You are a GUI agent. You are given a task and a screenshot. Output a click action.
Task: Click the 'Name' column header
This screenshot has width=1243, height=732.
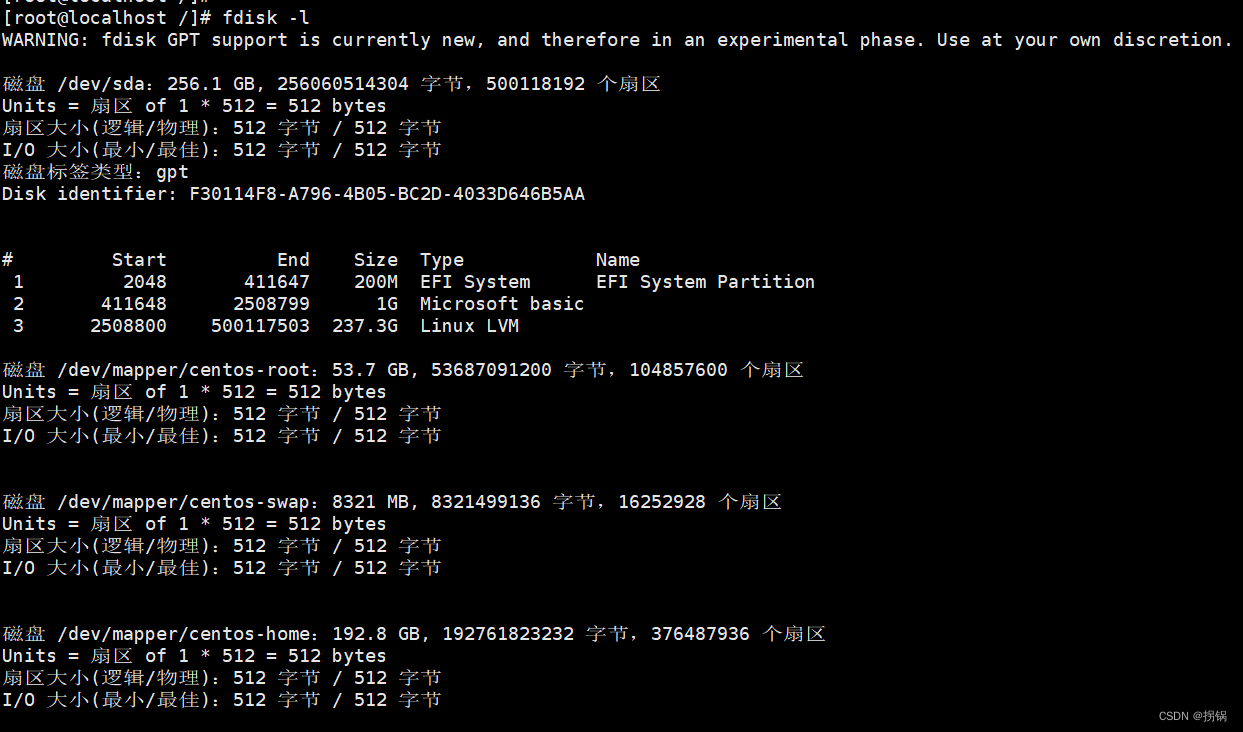(618, 260)
